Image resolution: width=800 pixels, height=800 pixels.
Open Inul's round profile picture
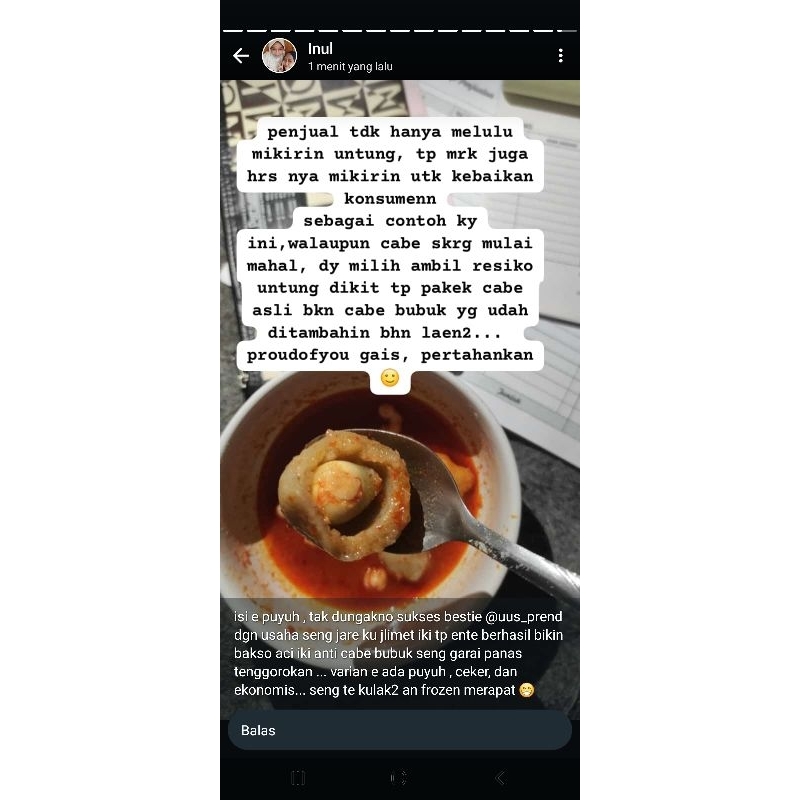279,56
